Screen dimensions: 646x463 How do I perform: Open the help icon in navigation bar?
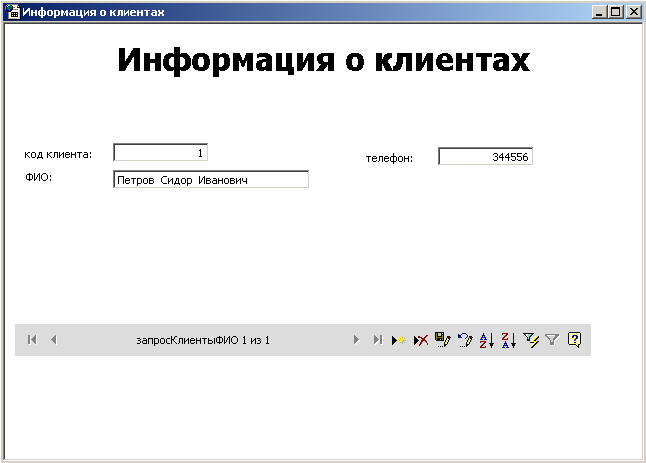tap(574, 340)
